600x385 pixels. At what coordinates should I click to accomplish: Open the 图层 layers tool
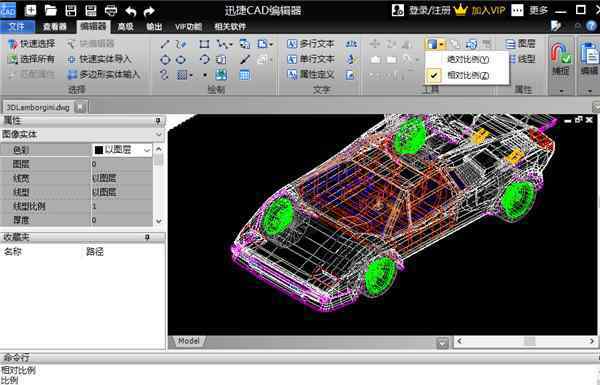pos(520,44)
